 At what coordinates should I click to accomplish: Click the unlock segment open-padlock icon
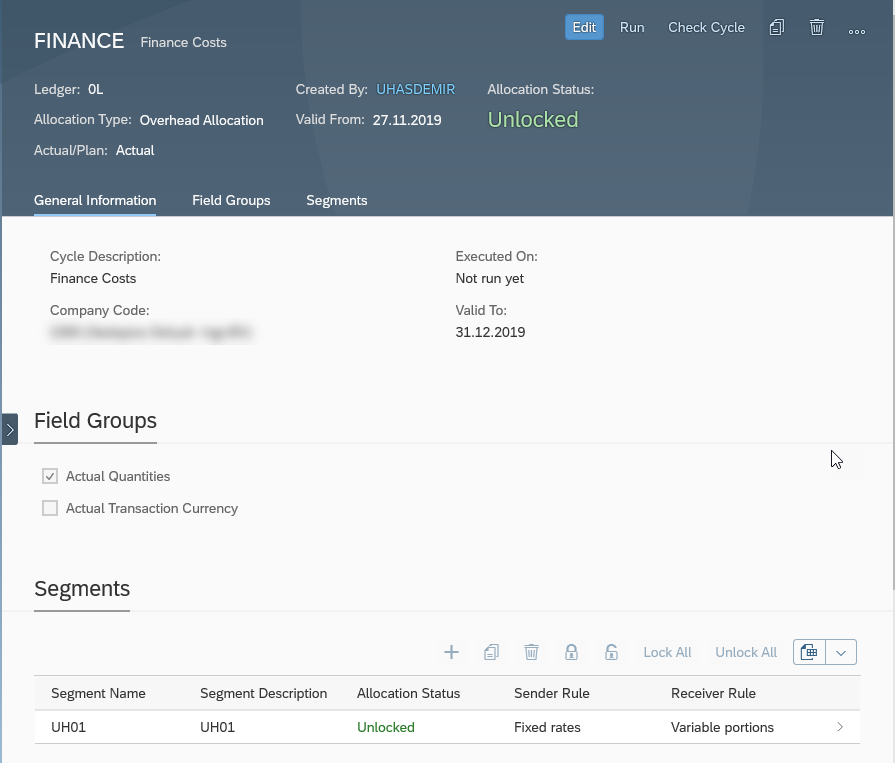tap(611, 652)
